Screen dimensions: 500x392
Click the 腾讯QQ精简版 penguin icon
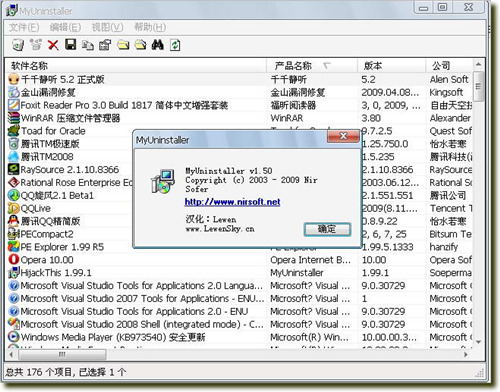(14, 221)
